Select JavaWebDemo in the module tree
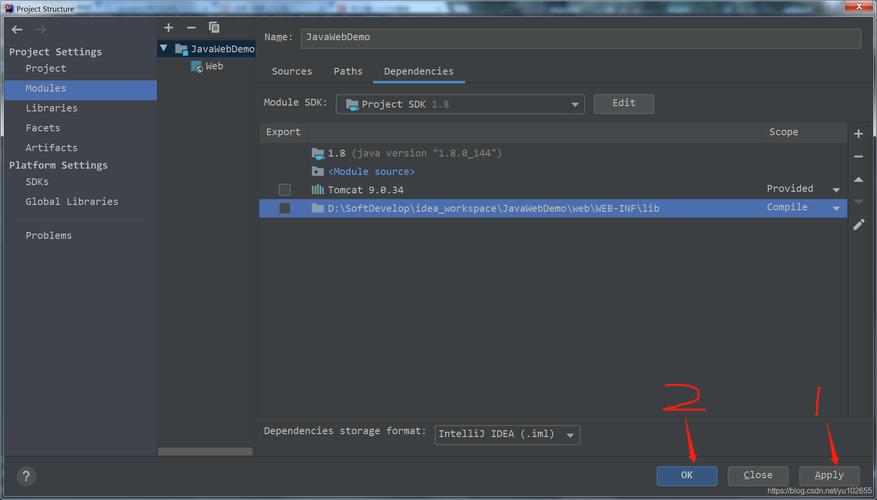Image resolution: width=877 pixels, height=500 pixels. tap(222, 49)
